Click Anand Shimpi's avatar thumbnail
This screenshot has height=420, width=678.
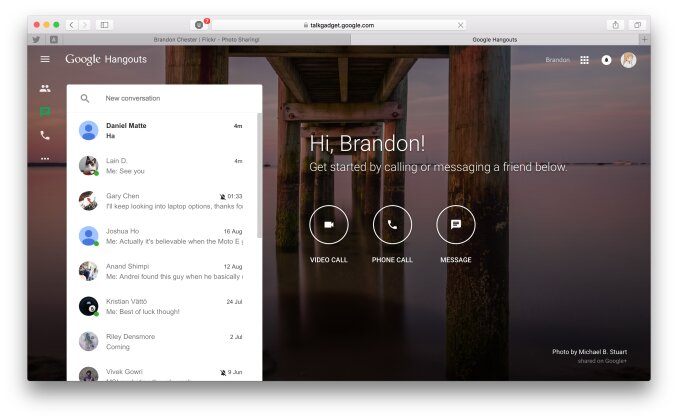pyautogui.click(x=89, y=271)
